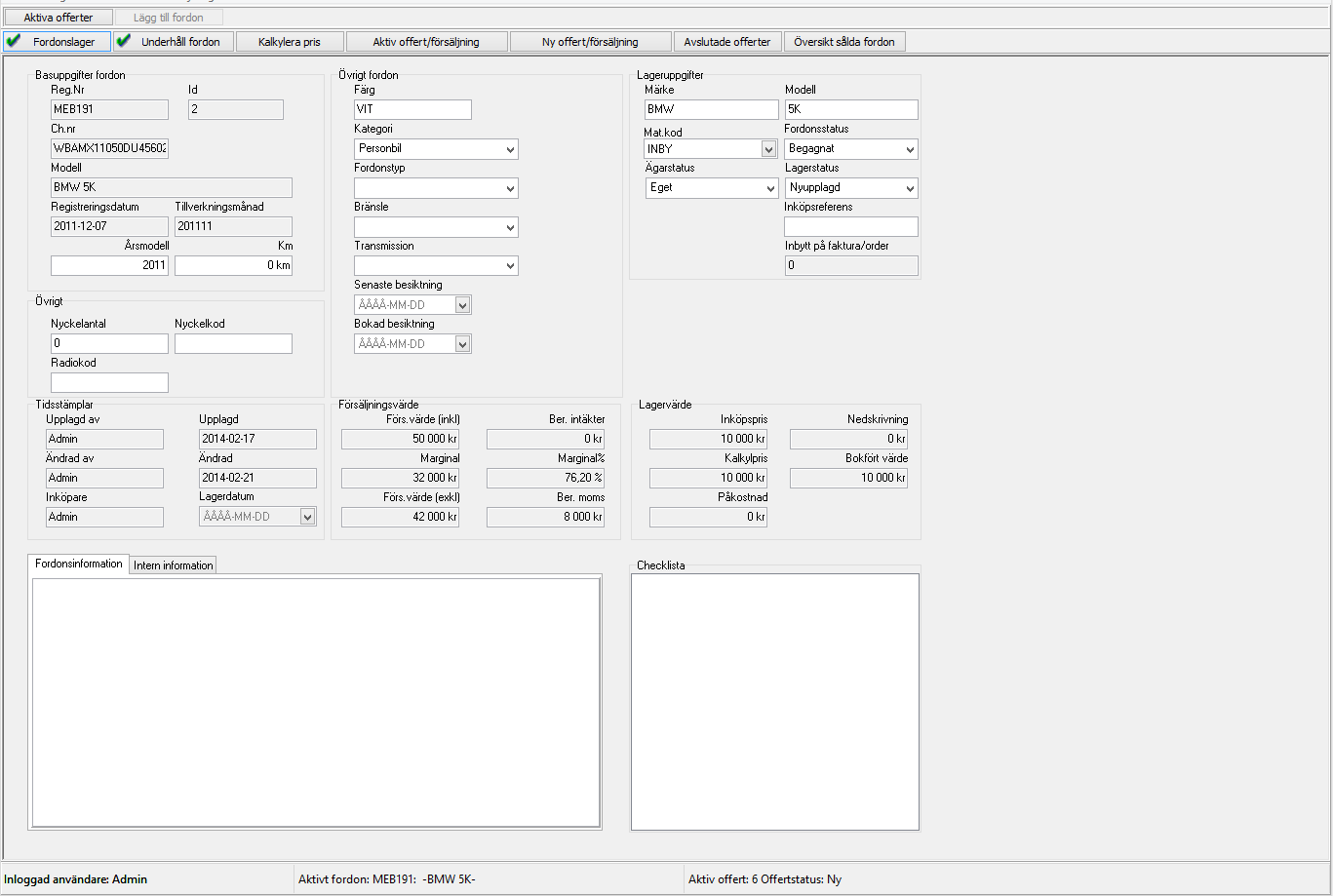Open Senaste besiktning date picker

click(x=463, y=305)
